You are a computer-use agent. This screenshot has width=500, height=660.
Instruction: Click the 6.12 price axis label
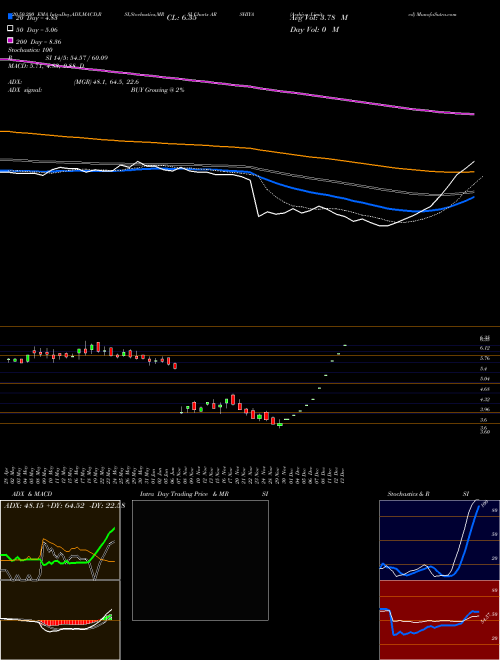click(485, 348)
